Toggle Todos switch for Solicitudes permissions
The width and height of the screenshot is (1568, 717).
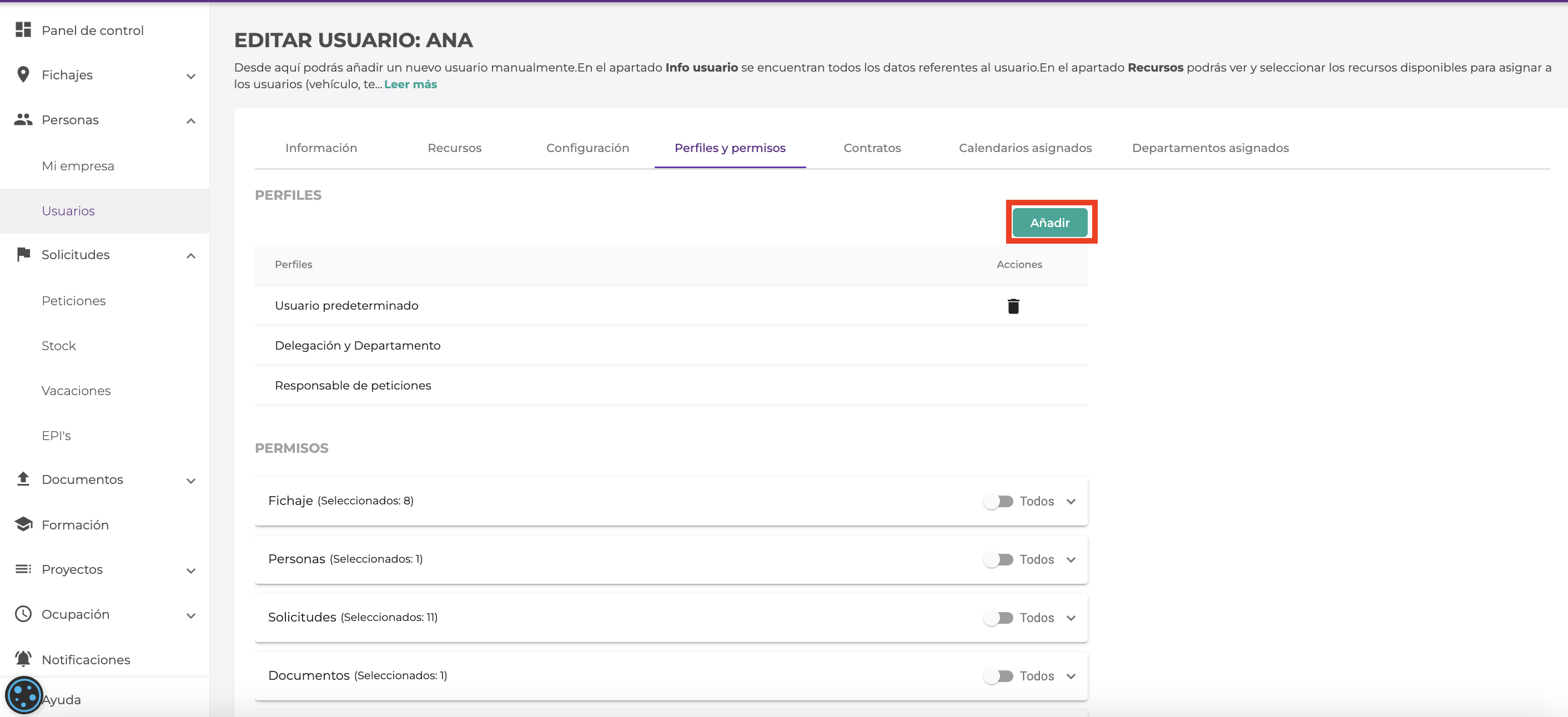[x=998, y=618]
